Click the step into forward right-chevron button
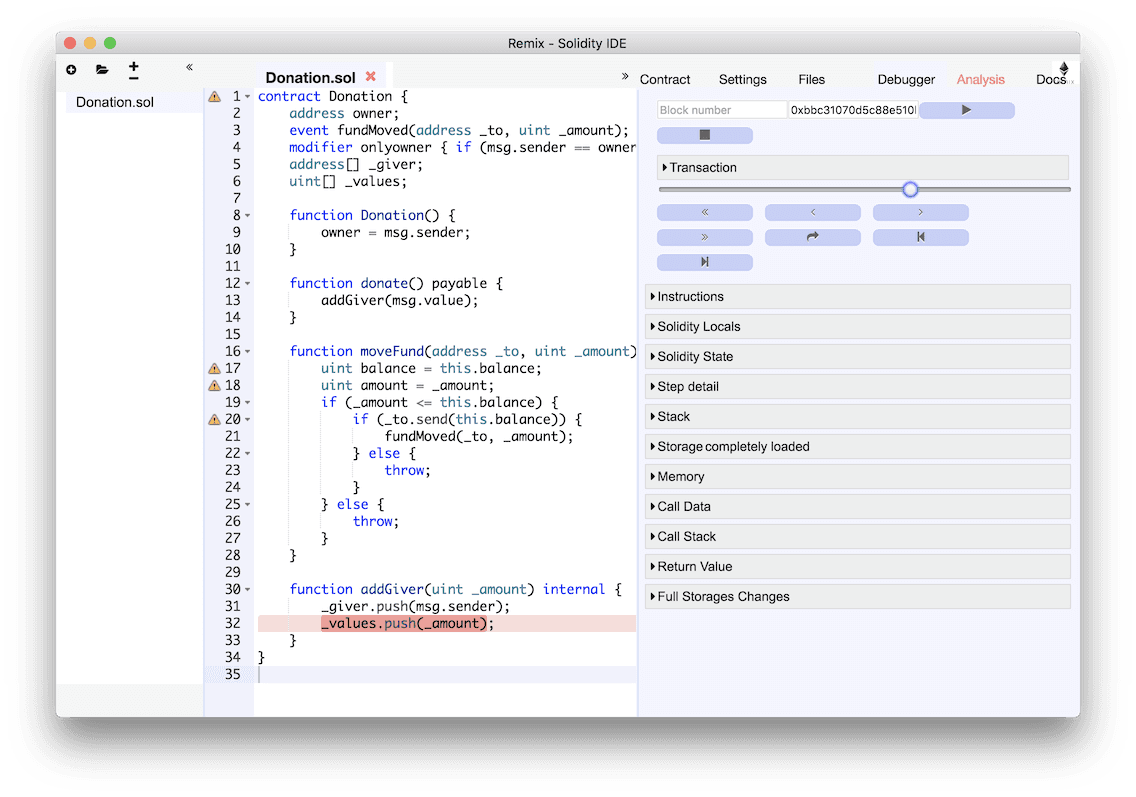 click(920, 212)
